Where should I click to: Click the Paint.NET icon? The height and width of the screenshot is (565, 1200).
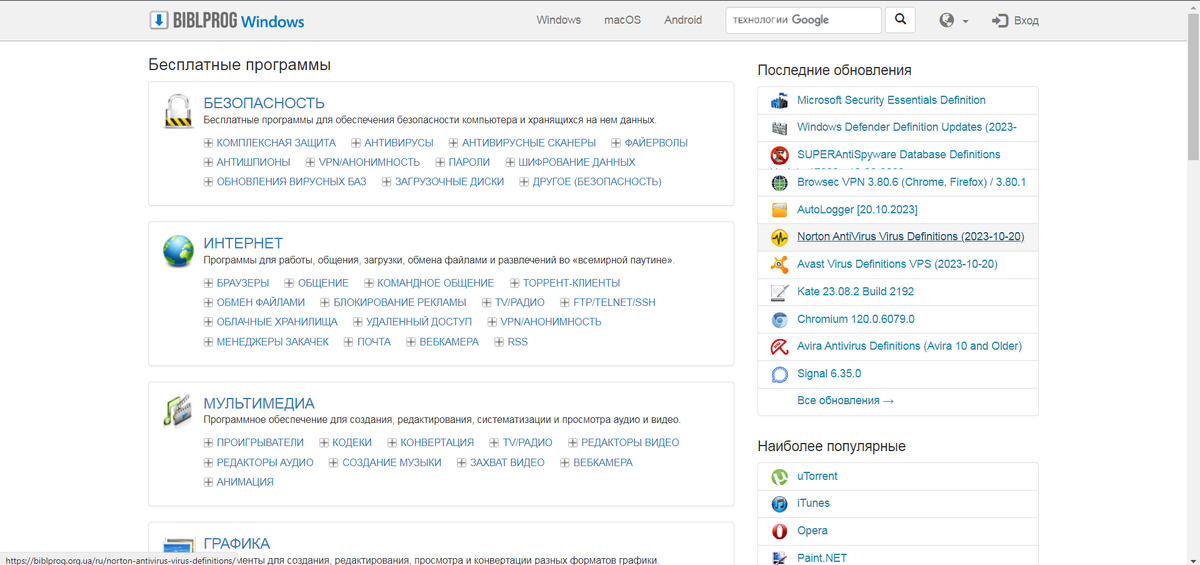[x=780, y=558]
